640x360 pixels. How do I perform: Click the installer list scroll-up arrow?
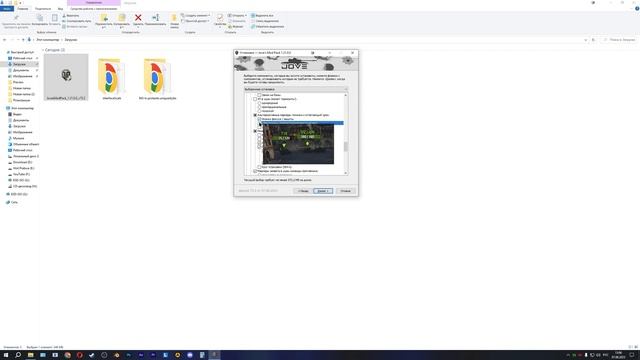point(346,95)
